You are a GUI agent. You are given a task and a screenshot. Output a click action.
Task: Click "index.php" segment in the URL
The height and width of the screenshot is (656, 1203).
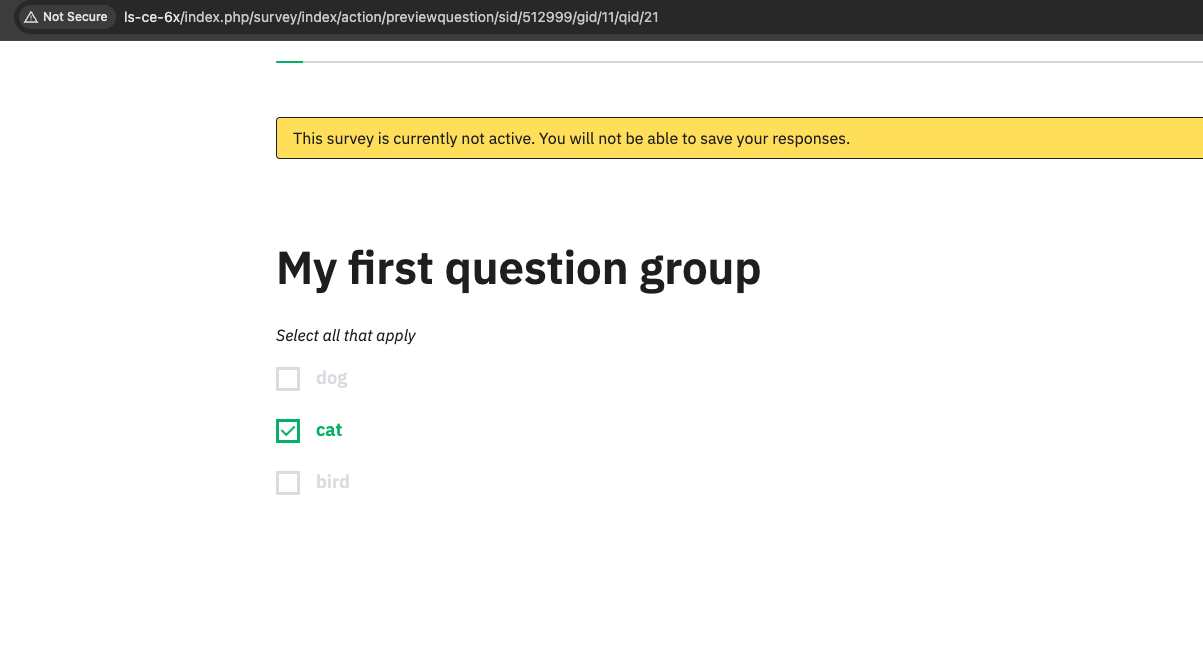212,17
